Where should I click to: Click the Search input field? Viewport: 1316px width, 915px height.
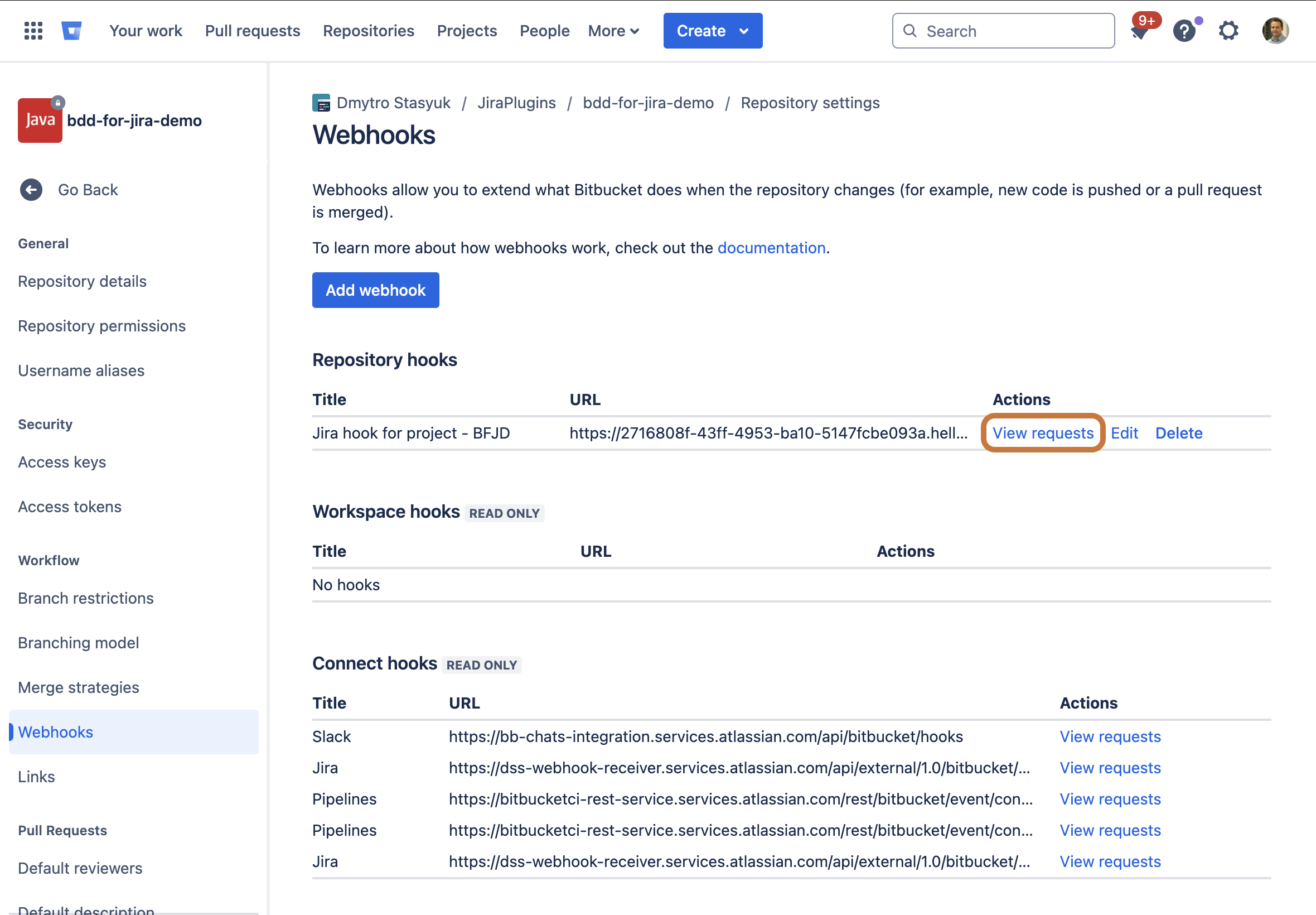[1003, 31]
